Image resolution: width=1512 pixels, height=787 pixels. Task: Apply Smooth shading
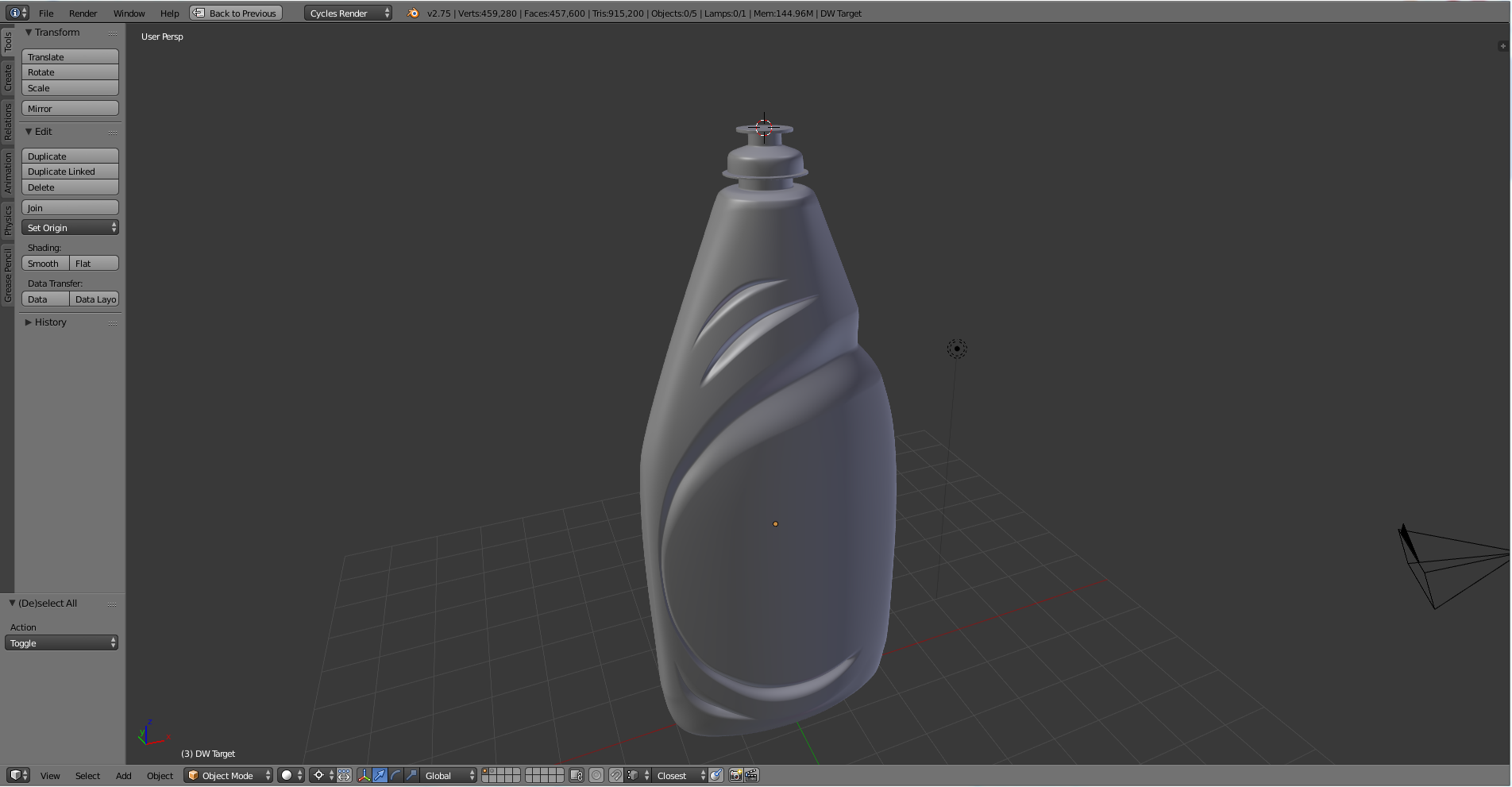click(x=45, y=264)
